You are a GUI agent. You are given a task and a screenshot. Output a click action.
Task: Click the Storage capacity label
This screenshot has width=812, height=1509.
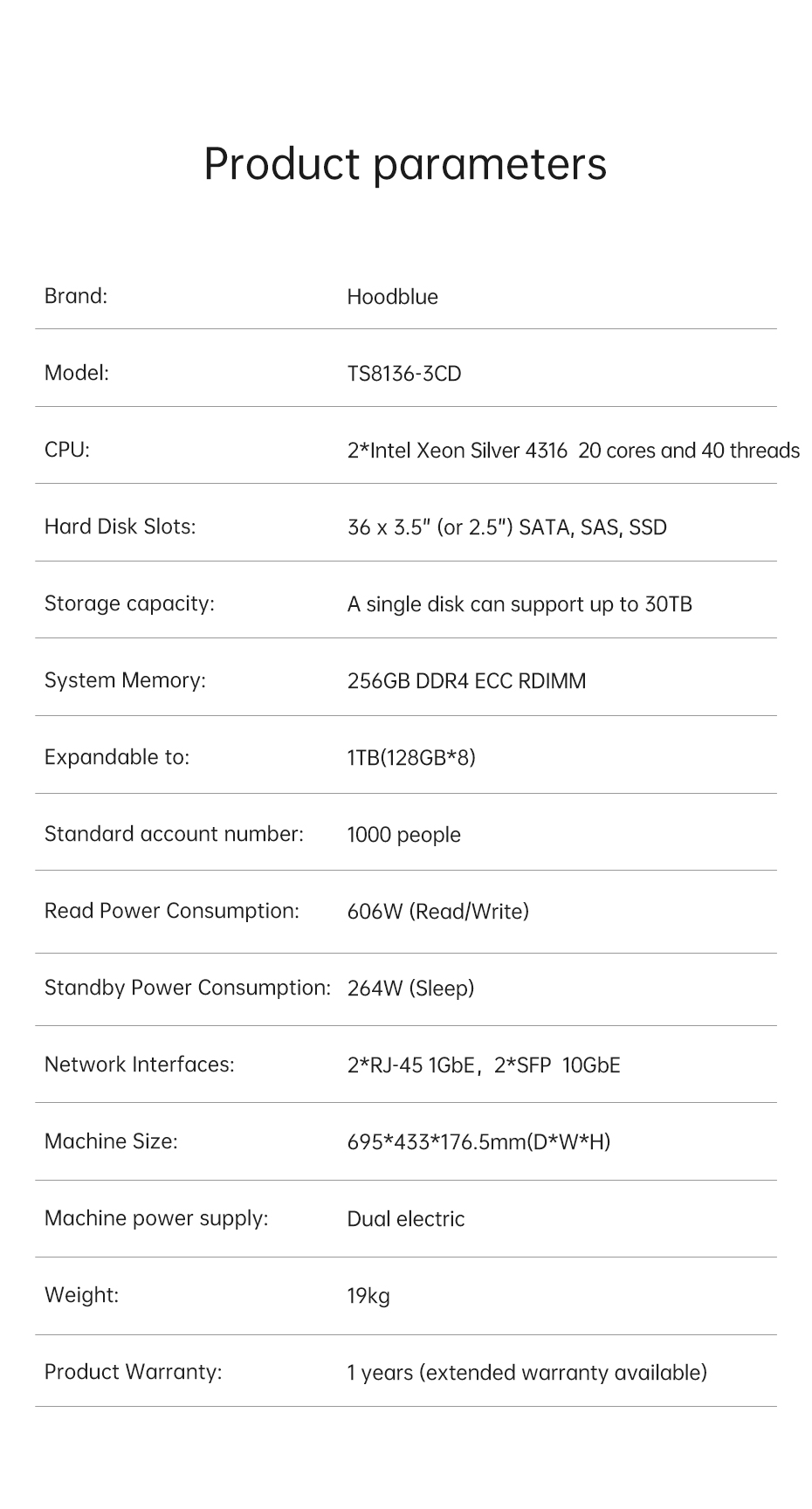(x=129, y=603)
